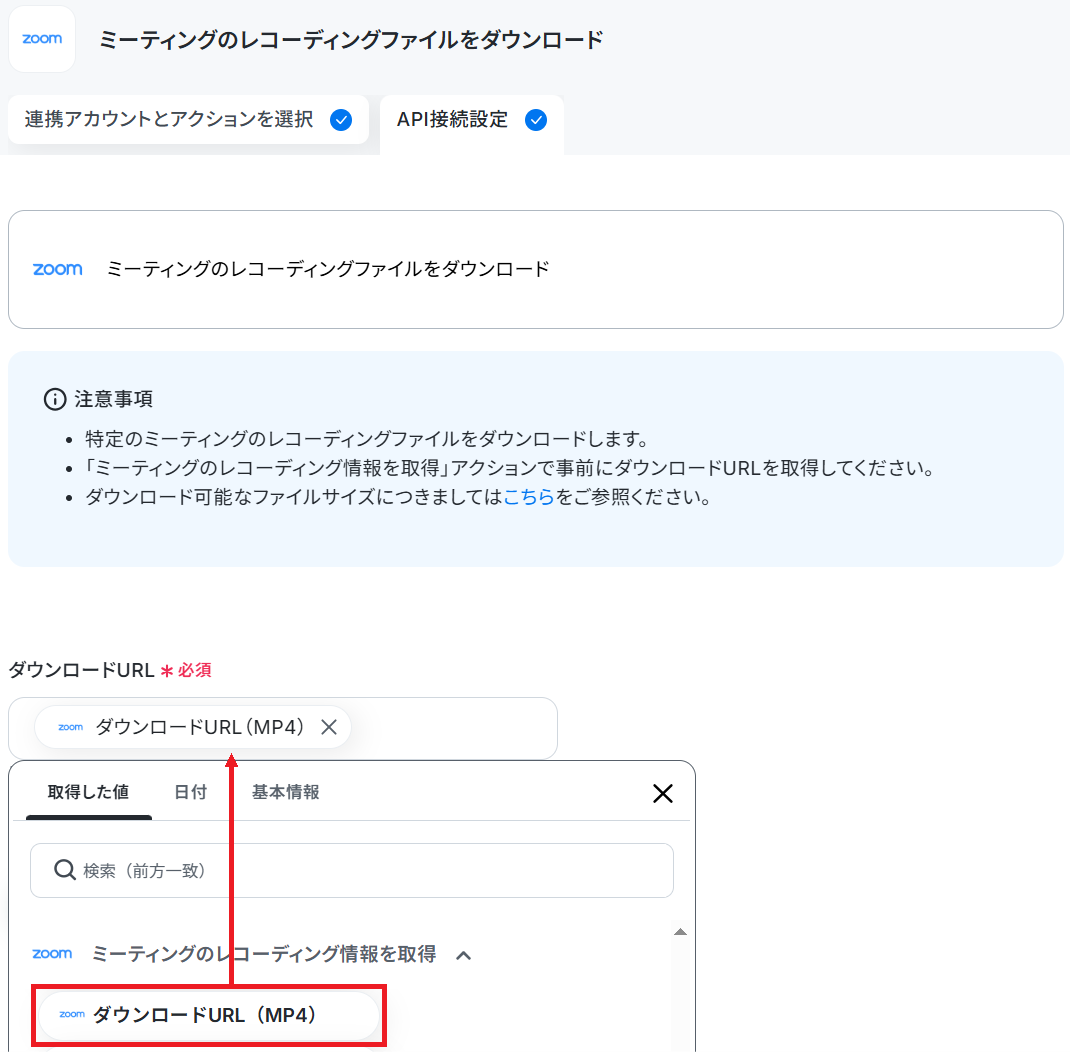1070x1052 pixels.
Task: Click the blue checkmark on 連携アカウントとアクションを選択
Action: coord(341,120)
